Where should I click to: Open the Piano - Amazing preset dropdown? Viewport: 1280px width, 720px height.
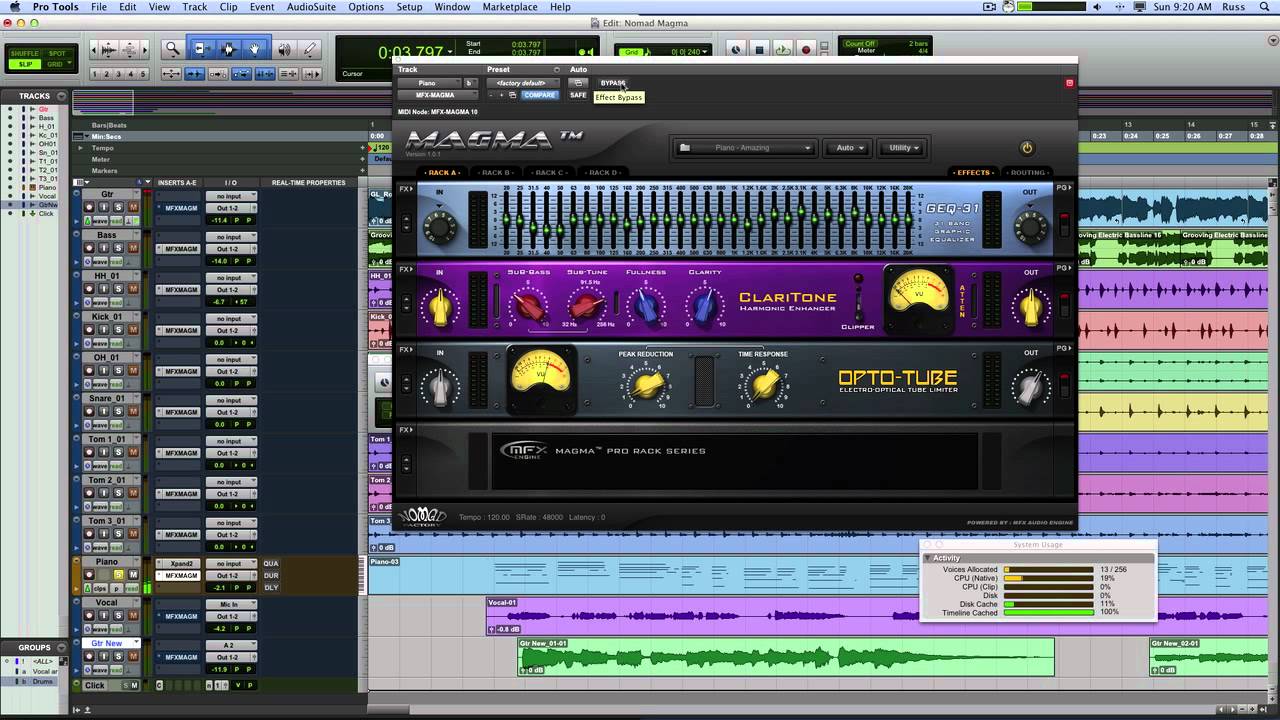pyautogui.click(x=747, y=148)
